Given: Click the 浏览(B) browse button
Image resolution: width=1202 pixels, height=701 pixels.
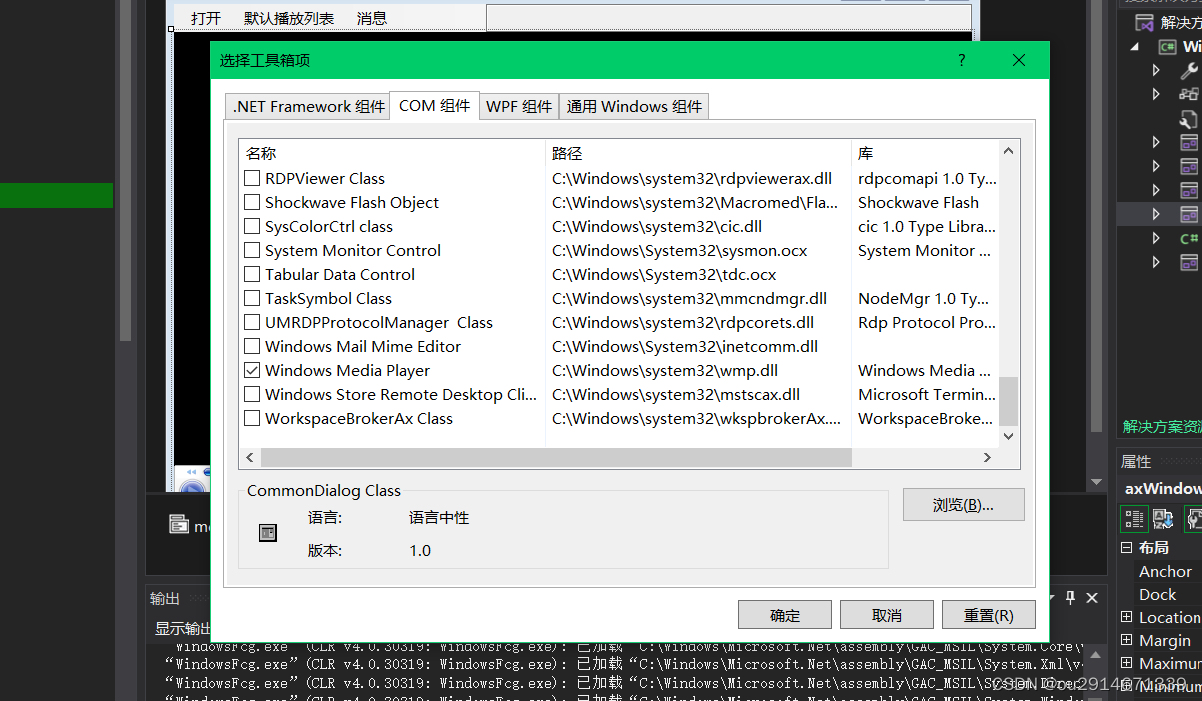Looking at the screenshot, I should click(x=963, y=504).
